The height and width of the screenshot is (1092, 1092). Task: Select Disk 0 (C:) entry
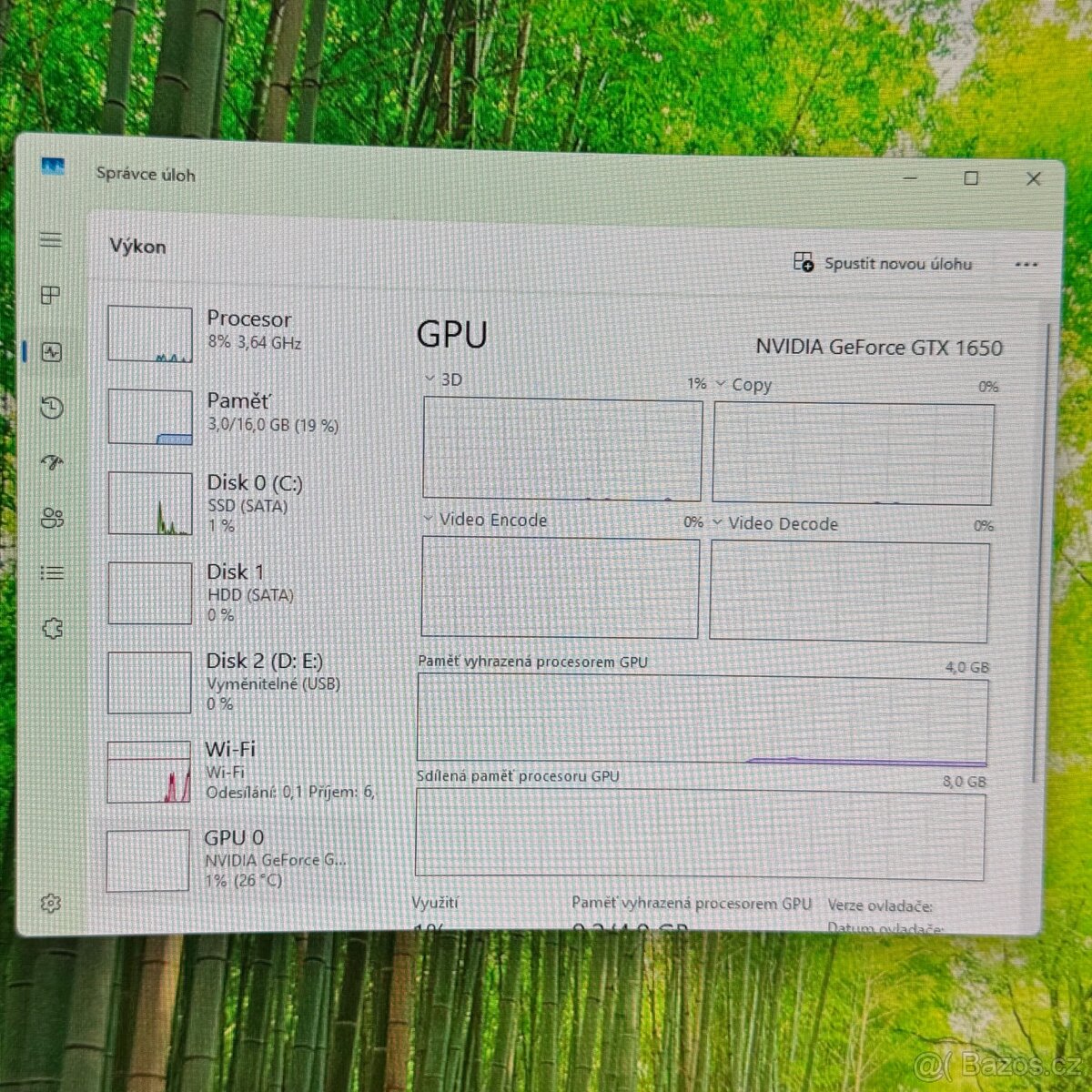click(242, 502)
